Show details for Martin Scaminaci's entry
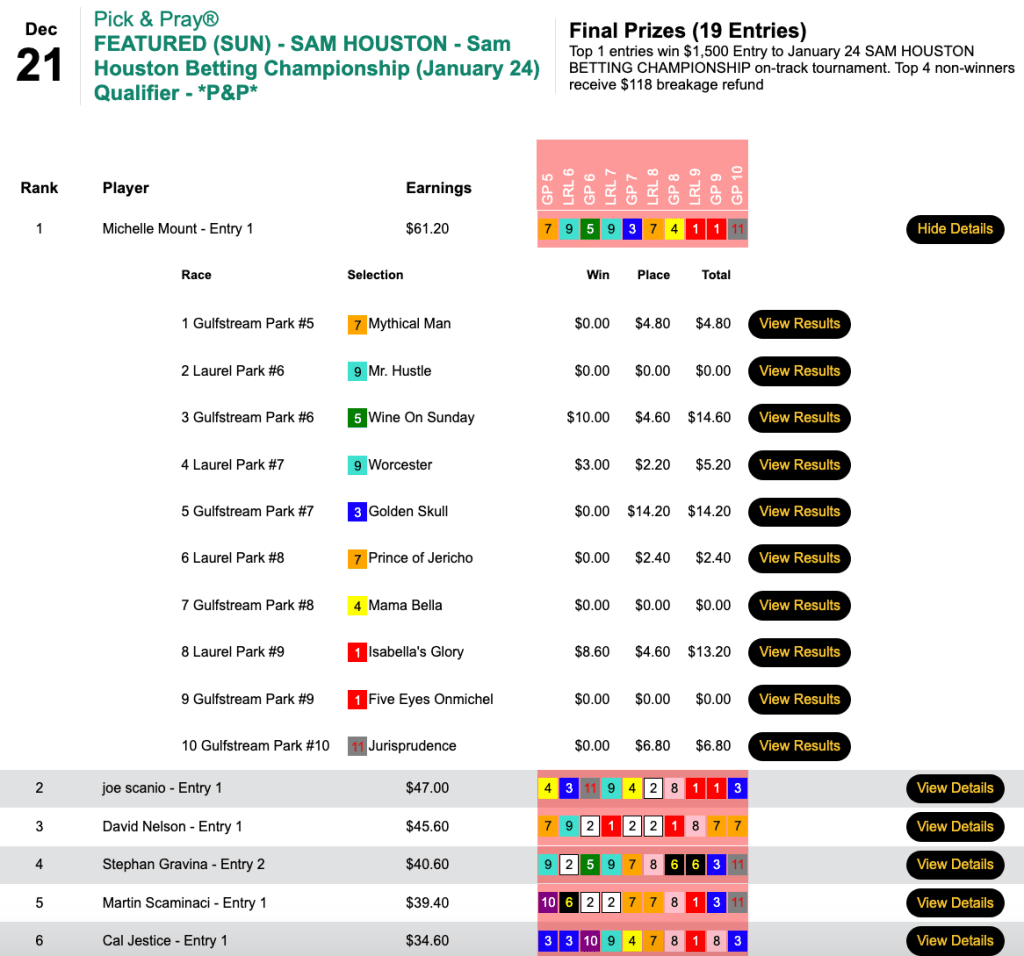Viewport: 1024px width, 956px height. point(954,902)
